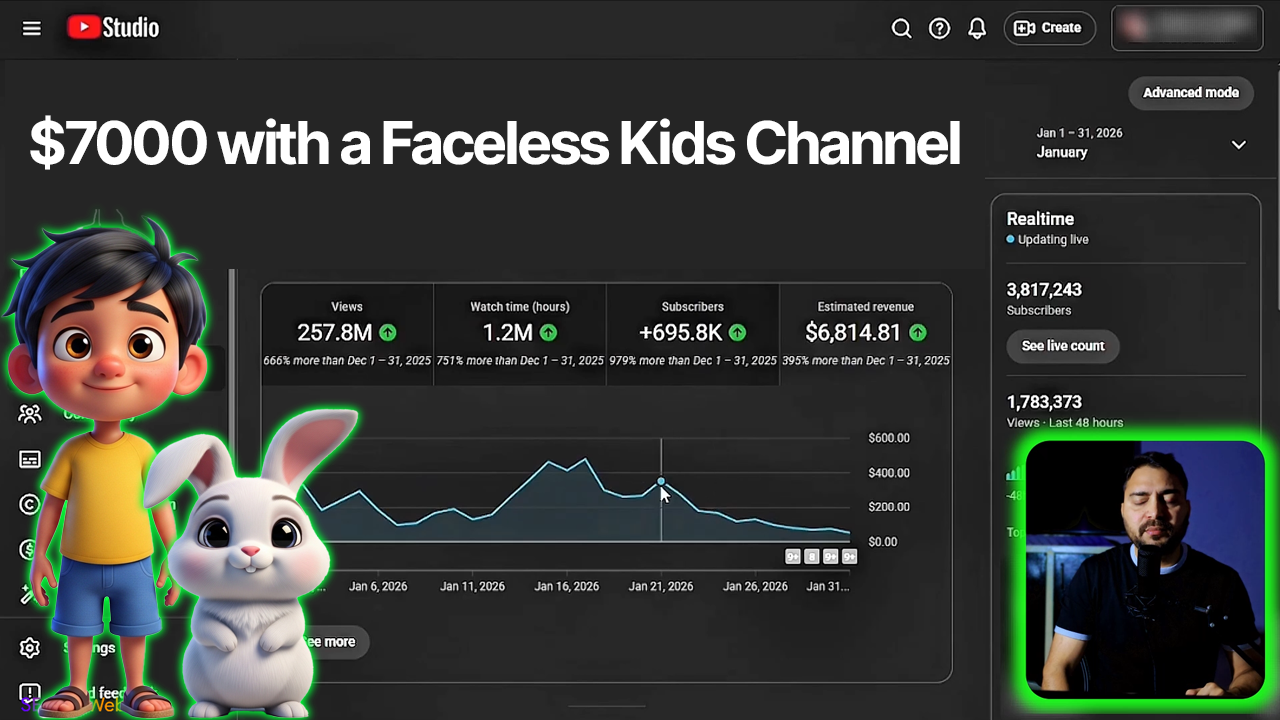The image size is (1280, 720).
Task: Click the See live count button
Action: point(1062,346)
